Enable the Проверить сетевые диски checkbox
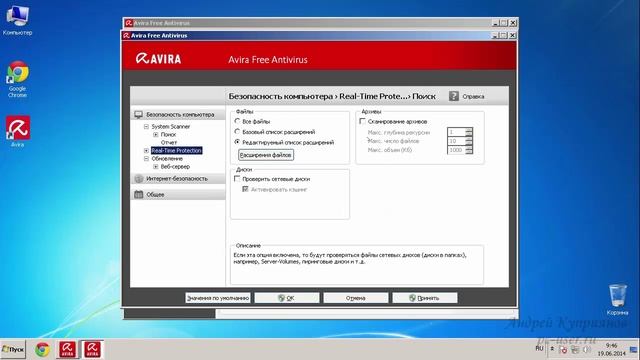Screen dimensions: 640x360 pos(237,179)
